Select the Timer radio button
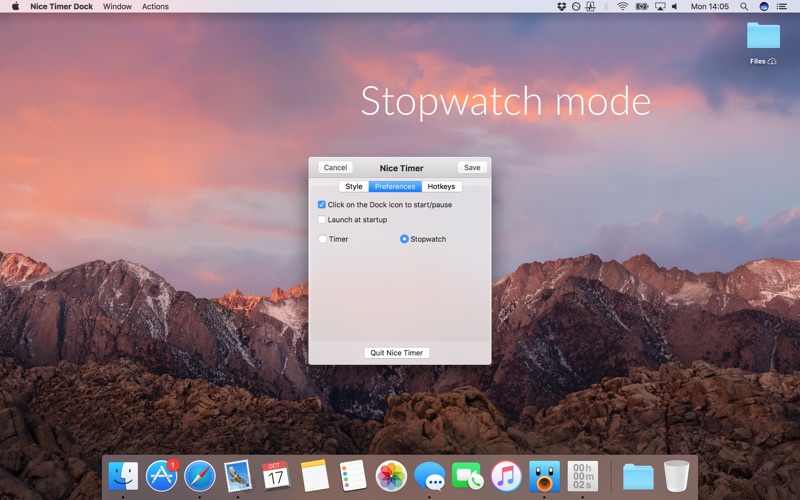The height and width of the screenshot is (500, 800). tap(322, 239)
